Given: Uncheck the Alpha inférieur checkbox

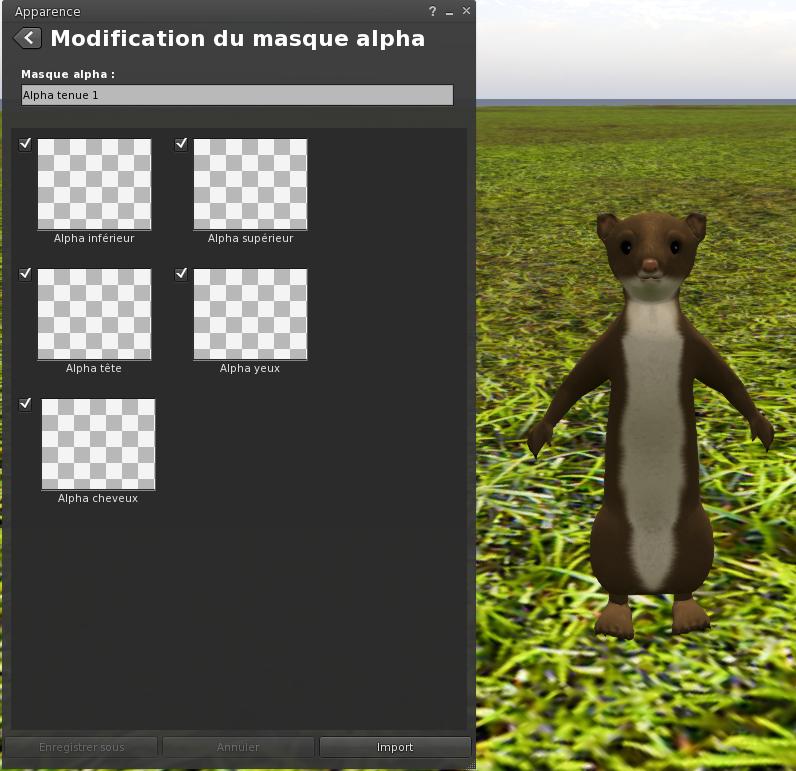Looking at the screenshot, I should (25, 144).
